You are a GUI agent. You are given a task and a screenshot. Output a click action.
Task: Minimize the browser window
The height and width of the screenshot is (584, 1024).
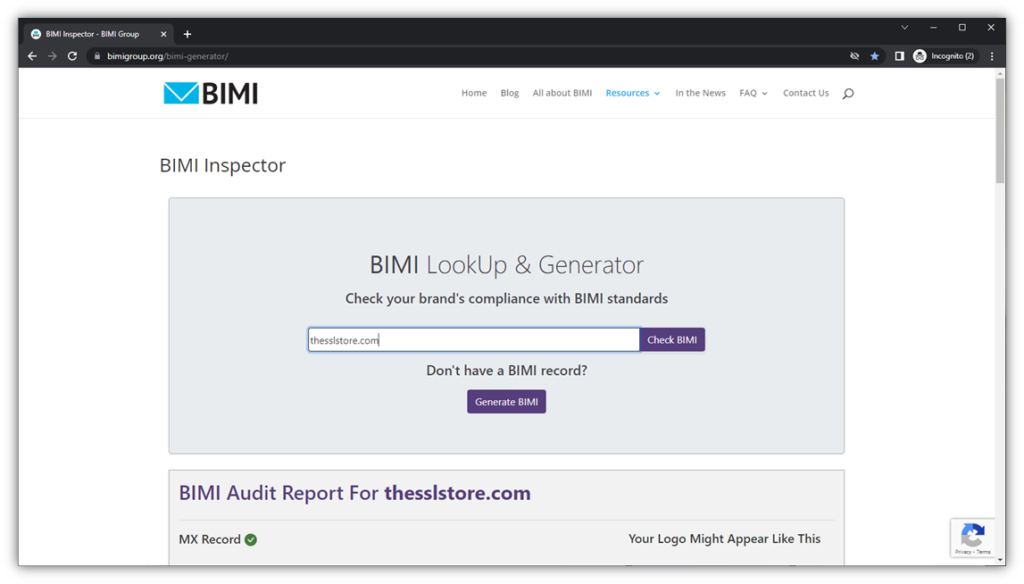tap(933, 27)
